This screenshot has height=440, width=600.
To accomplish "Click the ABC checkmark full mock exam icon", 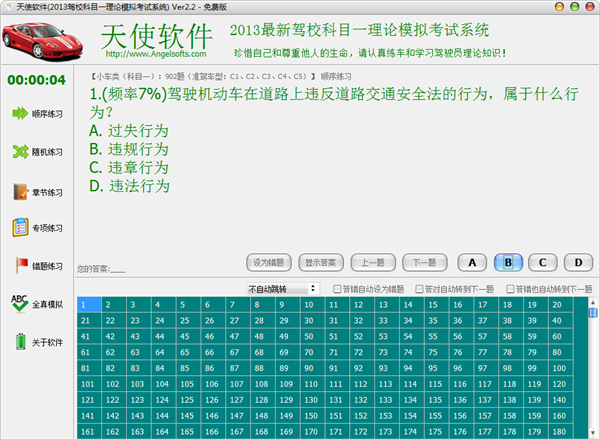I will 19,304.
